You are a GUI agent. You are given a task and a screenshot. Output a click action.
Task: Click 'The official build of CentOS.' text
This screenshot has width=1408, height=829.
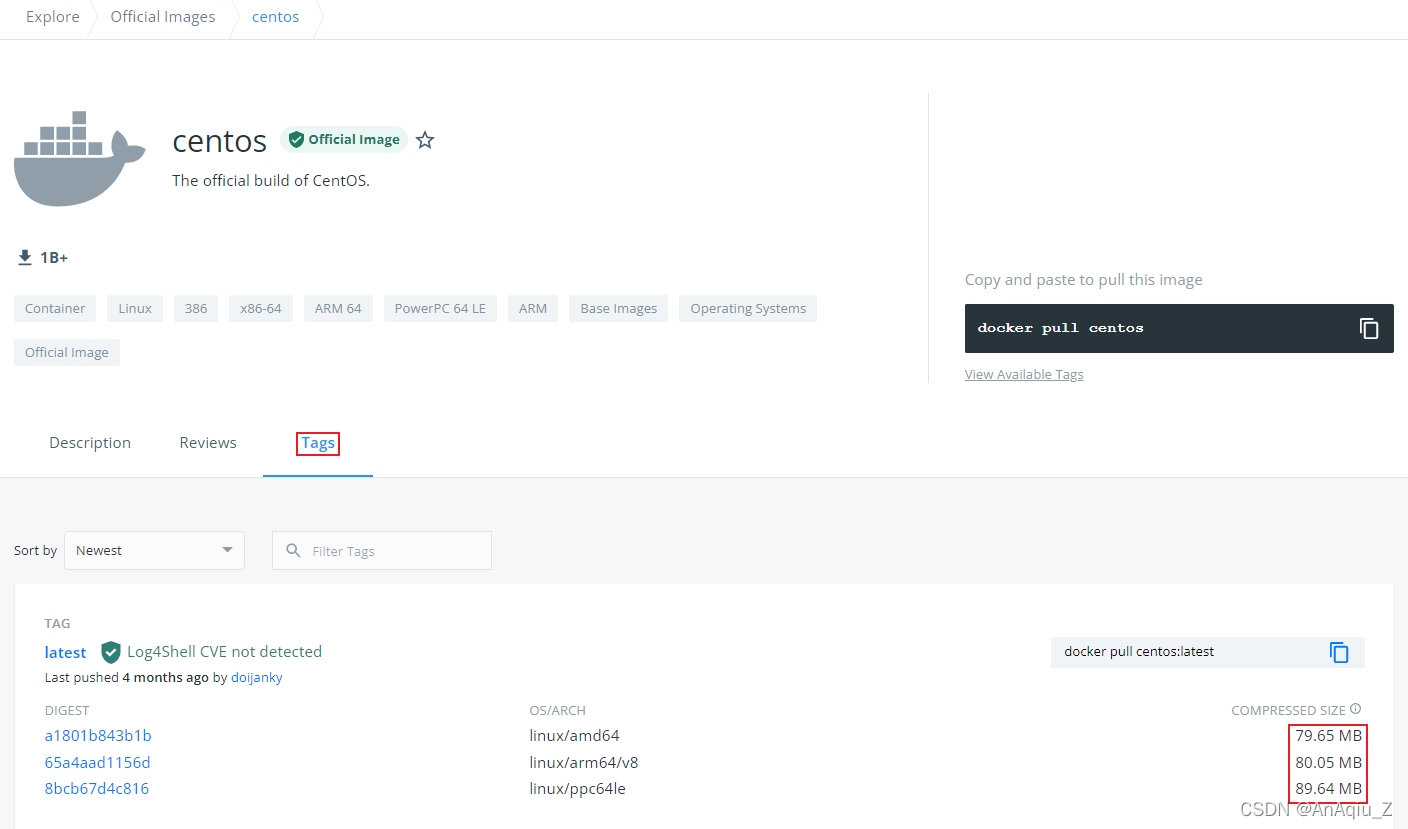tap(271, 181)
